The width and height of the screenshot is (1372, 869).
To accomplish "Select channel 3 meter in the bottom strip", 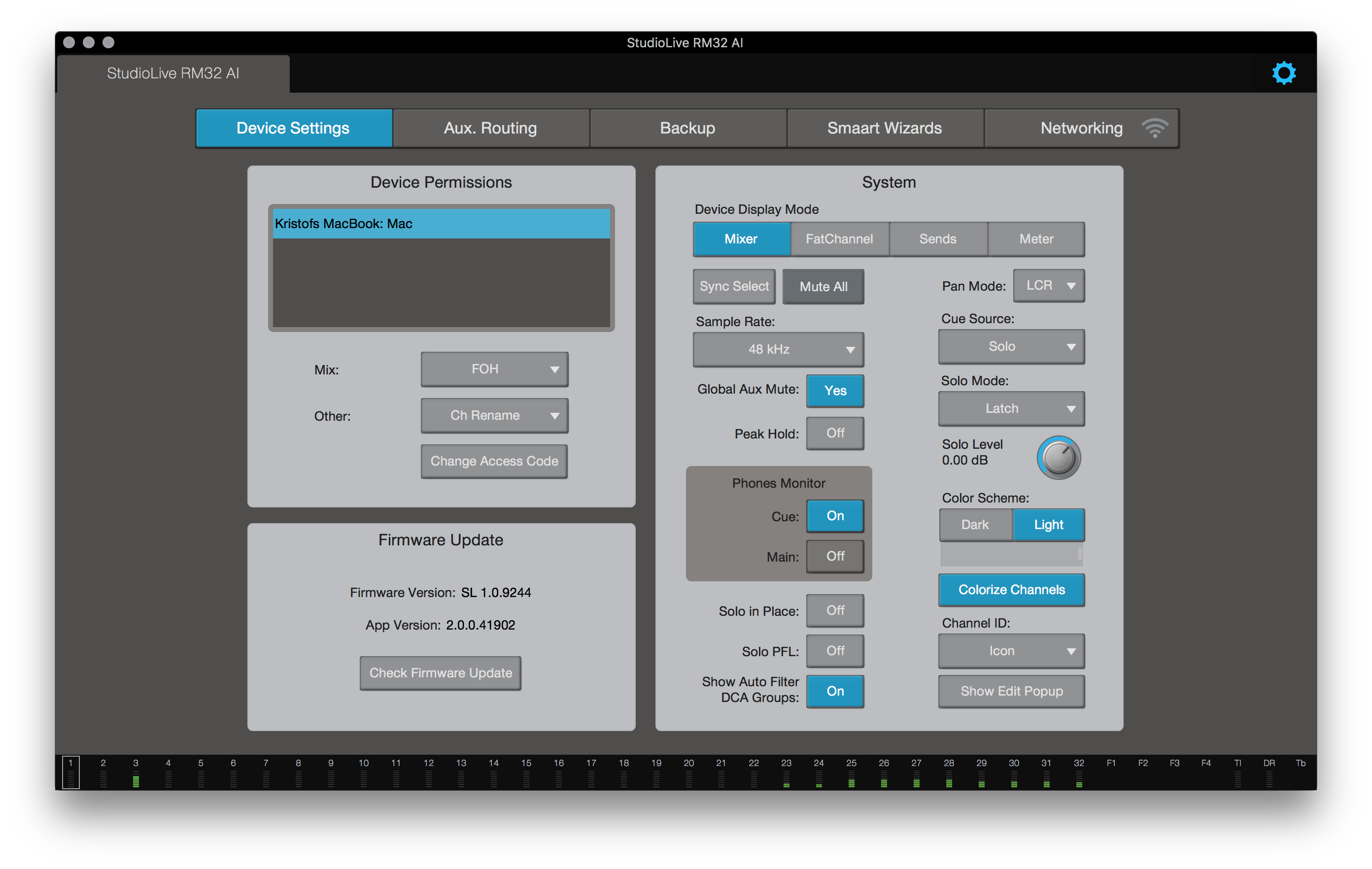I will (136, 772).
